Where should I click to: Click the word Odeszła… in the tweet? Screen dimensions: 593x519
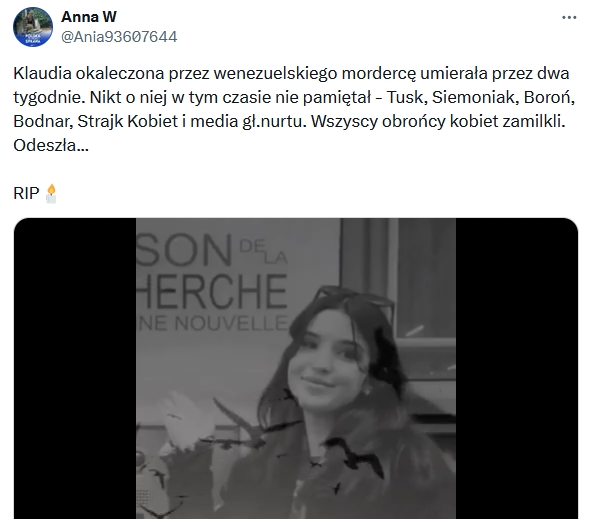pos(51,145)
